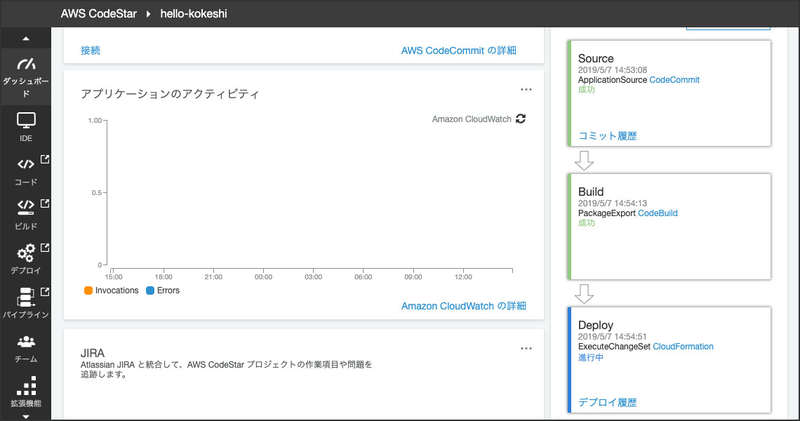Open the Extensions (拡張機能) sidebar icon
The image size is (800, 421).
coord(26,386)
